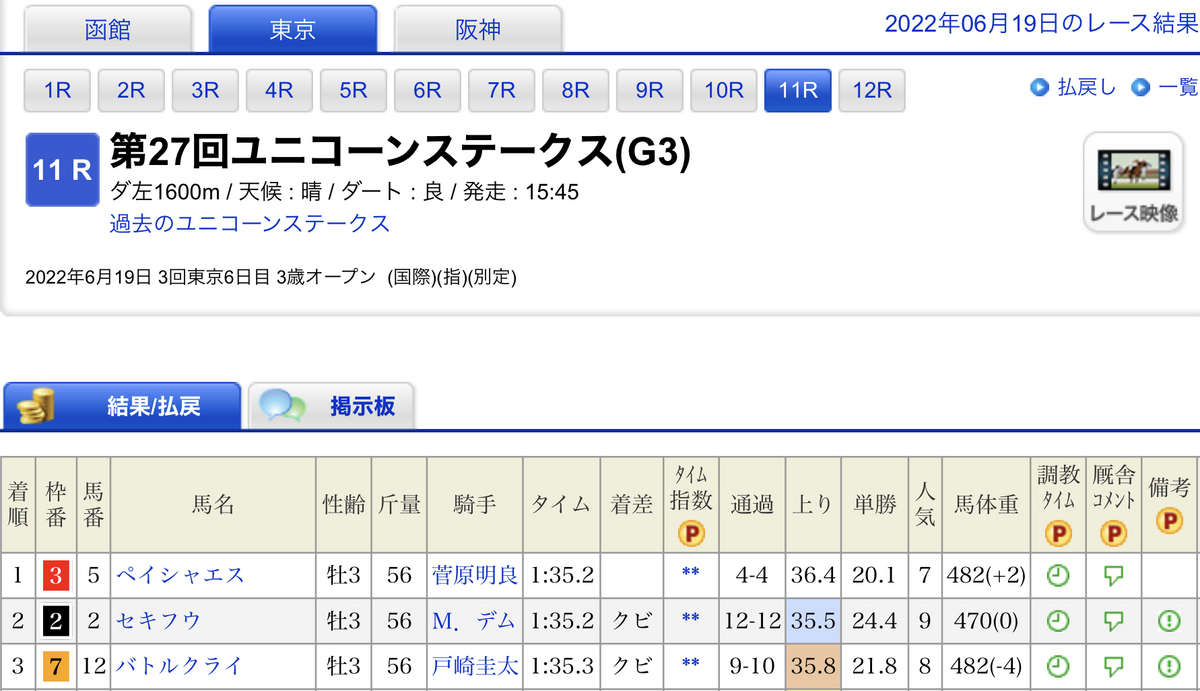
Task: Open stable comment bubble for セキフウ
Action: coord(1113,622)
